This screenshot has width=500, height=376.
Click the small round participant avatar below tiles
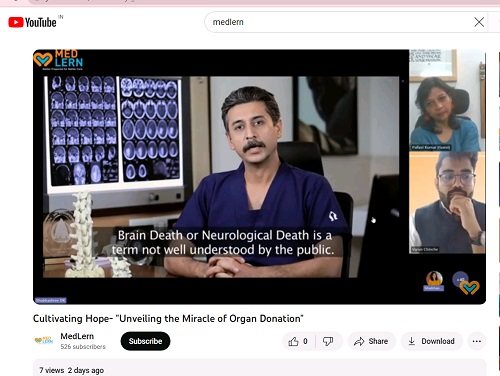tap(434, 279)
